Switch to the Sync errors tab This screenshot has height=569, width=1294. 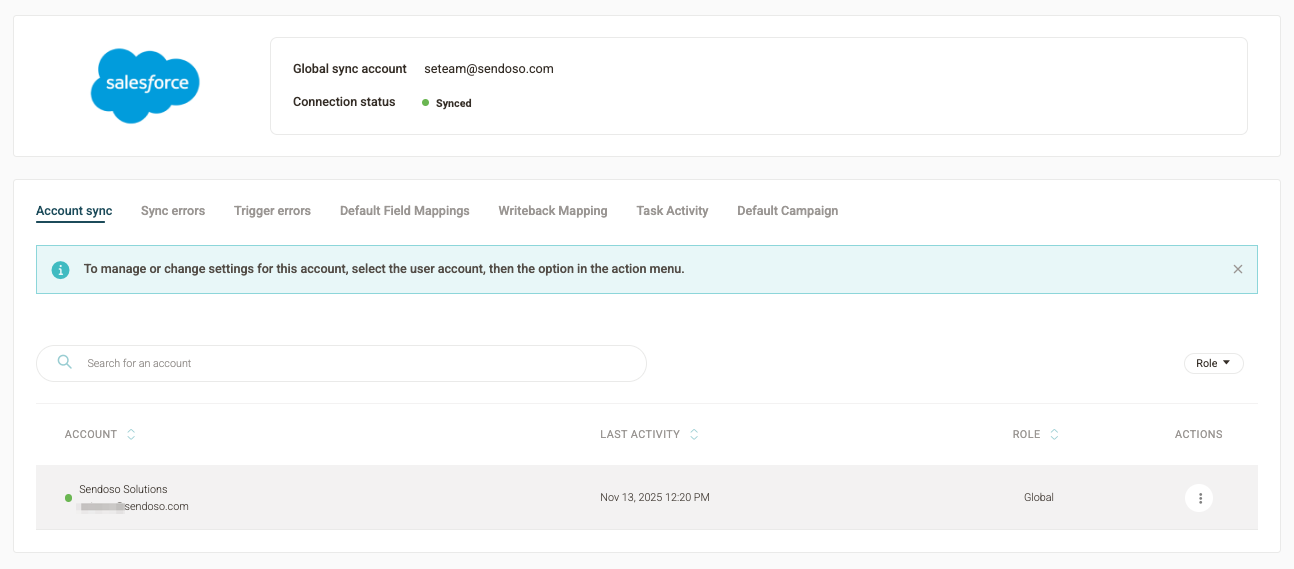click(173, 211)
